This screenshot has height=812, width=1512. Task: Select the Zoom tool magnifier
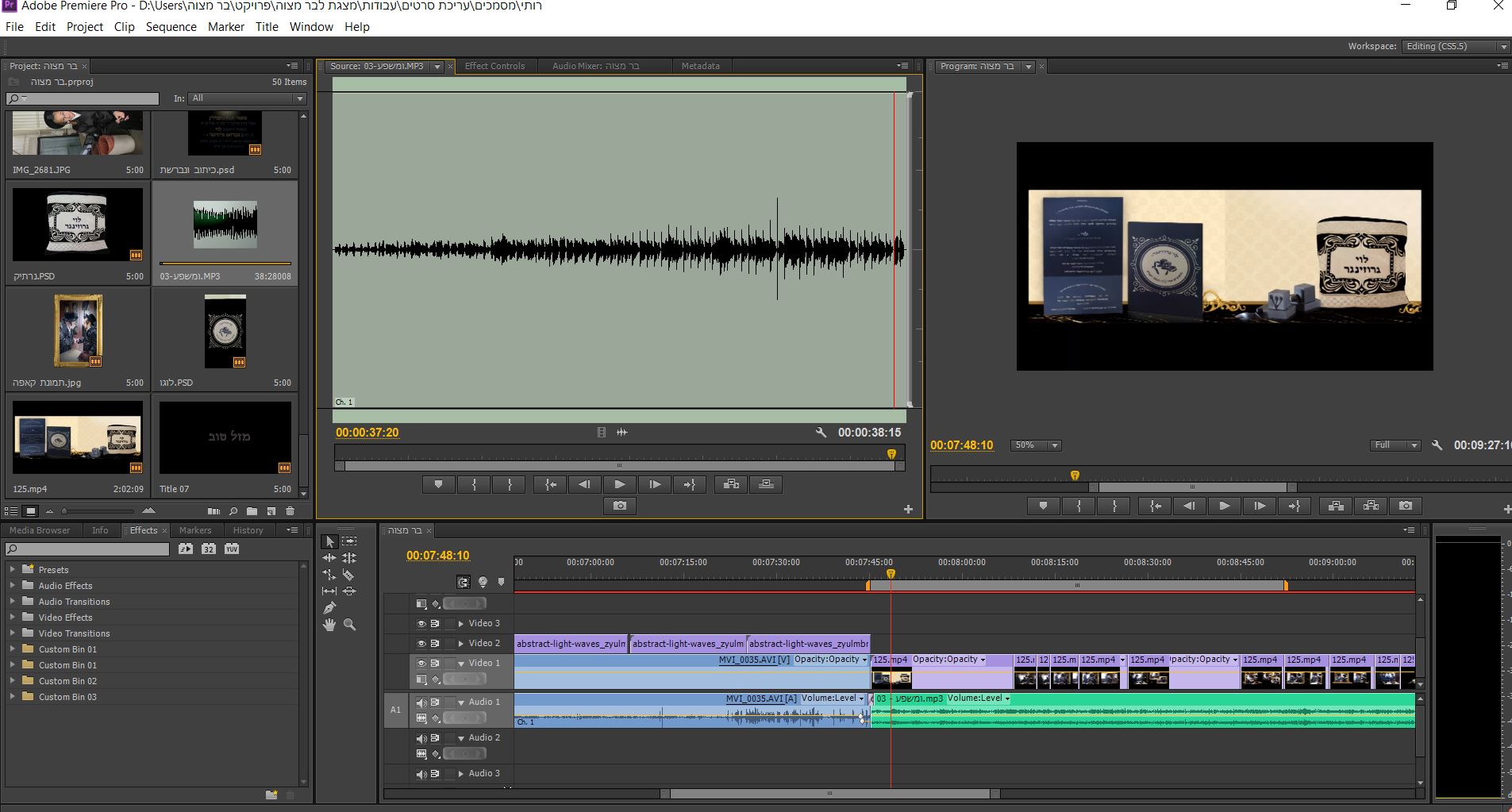[x=349, y=625]
